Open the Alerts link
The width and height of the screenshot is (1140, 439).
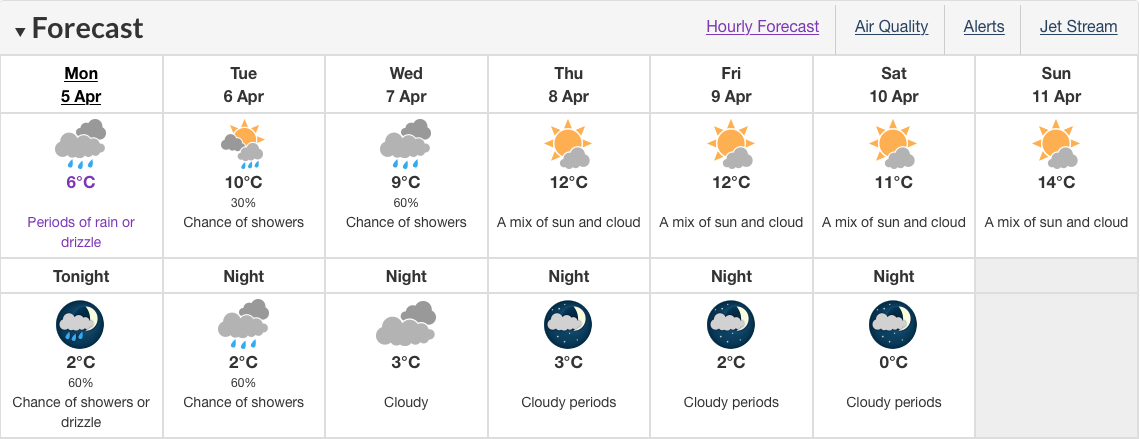pos(984,27)
